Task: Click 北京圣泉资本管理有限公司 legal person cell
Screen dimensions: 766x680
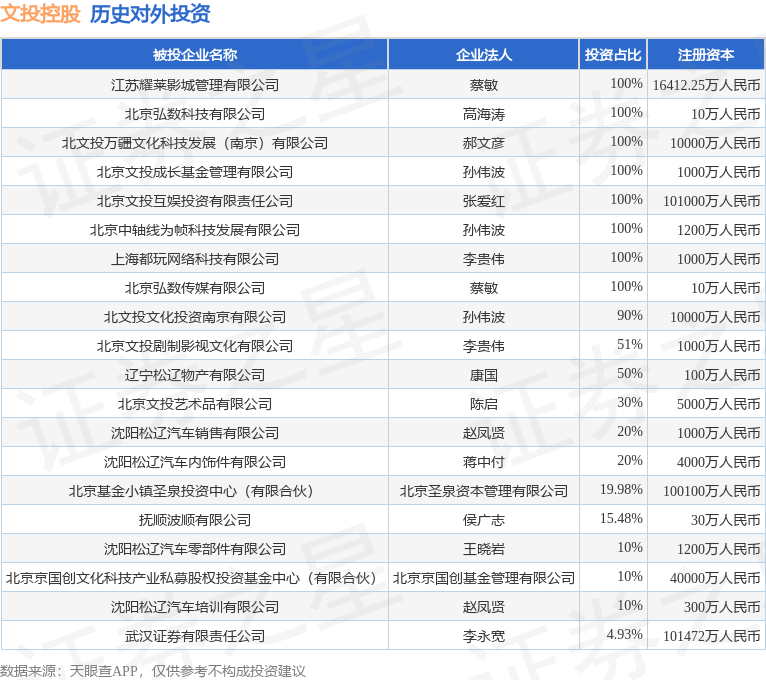Action: pyautogui.click(x=484, y=490)
